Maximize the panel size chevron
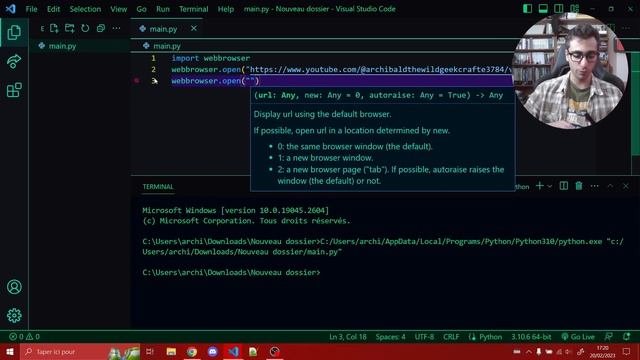Screen dimensions: 640x360 click(610, 186)
